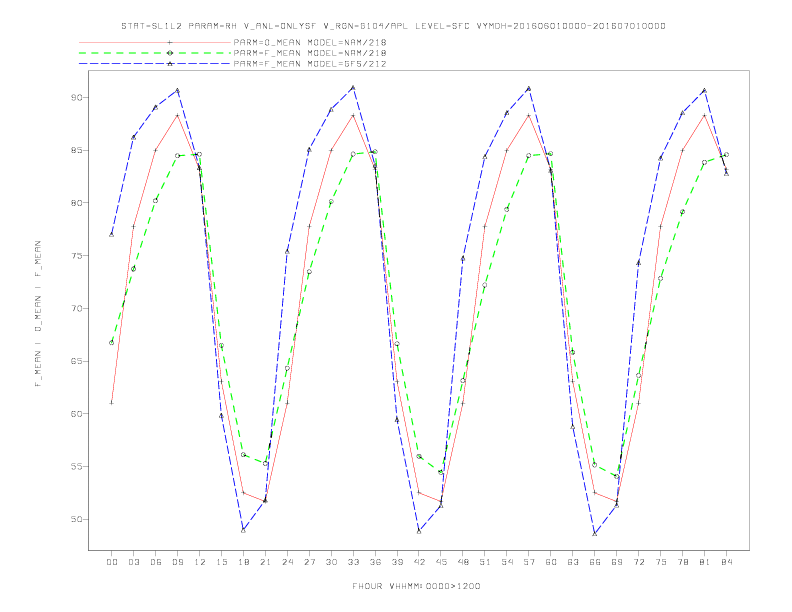Viewport: 792px width, 612px height.
Task: Click the y-axis tick label 50
Action: 76,519
